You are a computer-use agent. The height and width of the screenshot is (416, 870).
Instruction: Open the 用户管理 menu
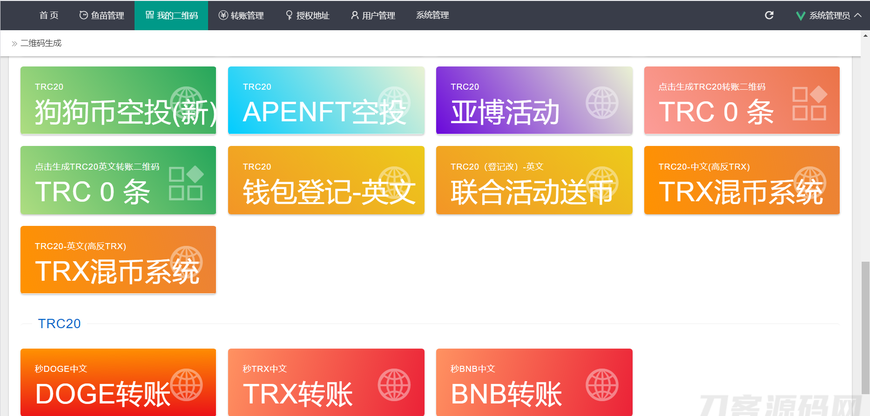(373, 15)
